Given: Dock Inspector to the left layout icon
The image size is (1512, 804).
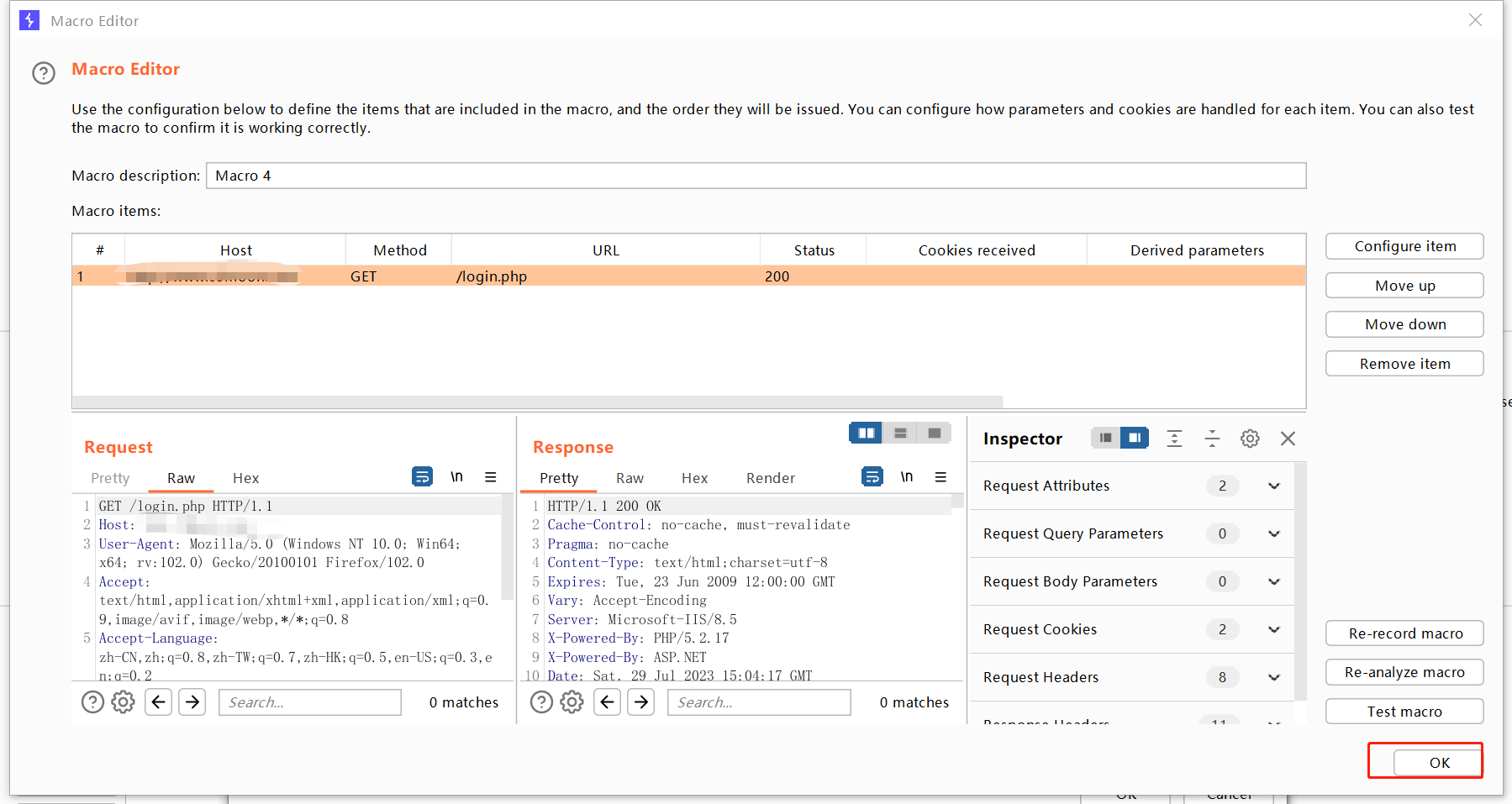Looking at the screenshot, I should [1105, 438].
